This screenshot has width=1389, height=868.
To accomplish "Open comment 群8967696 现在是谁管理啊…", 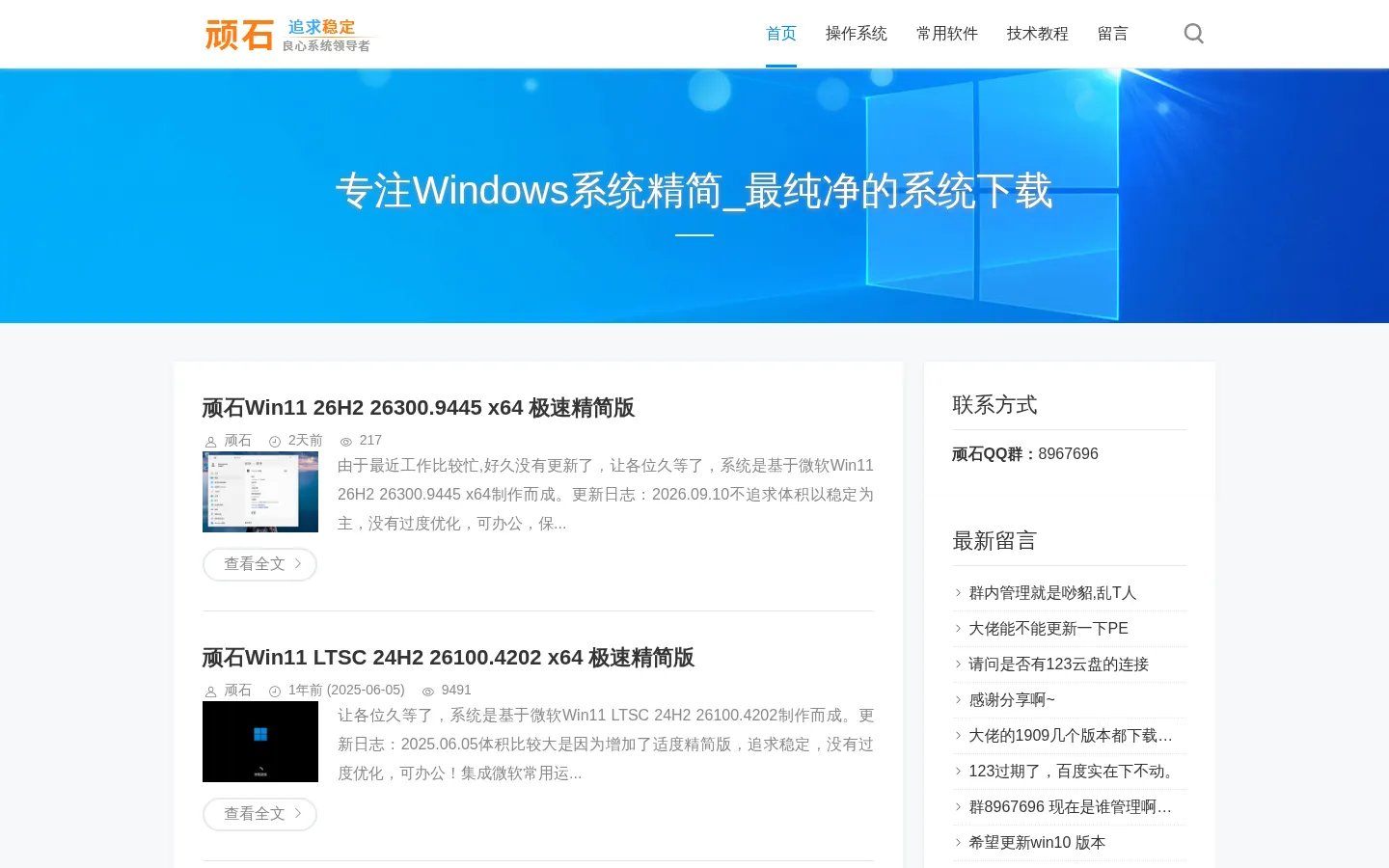I will [1071, 807].
